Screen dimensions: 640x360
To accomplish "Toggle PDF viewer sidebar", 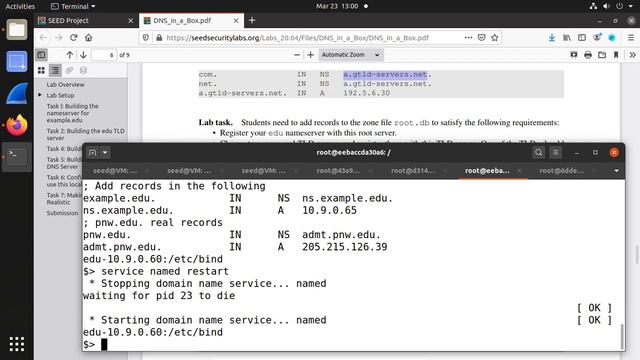I will [x=41, y=55].
